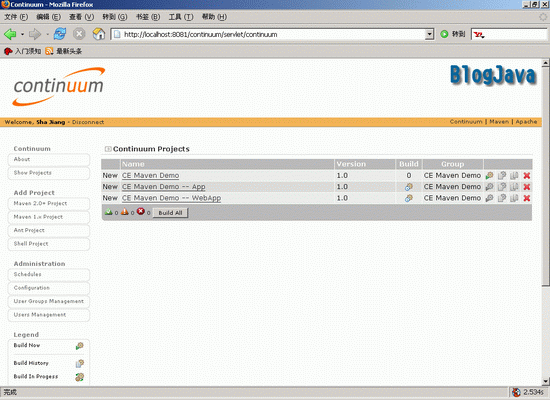The width and height of the screenshot is (550, 400).
Task: Click Build Now icon for CE Maven Demo -- WebApp
Action: coord(489,198)
